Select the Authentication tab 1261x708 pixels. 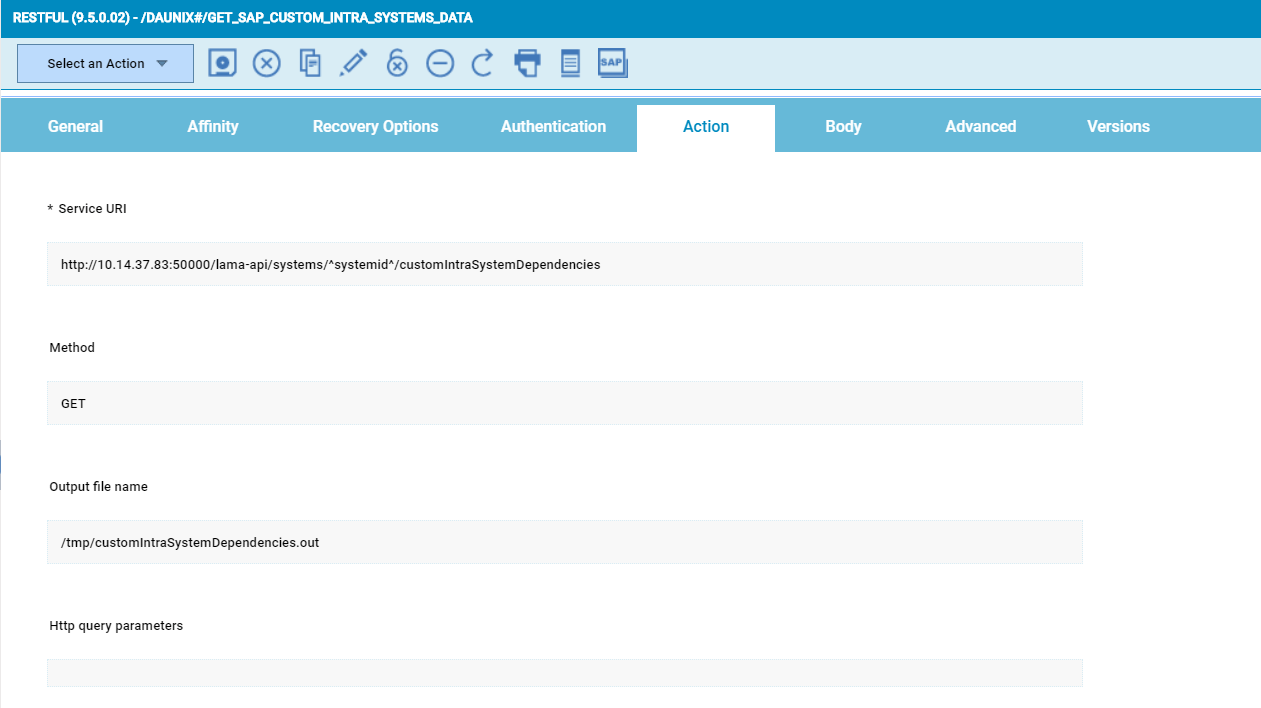(x=553, y=127)
